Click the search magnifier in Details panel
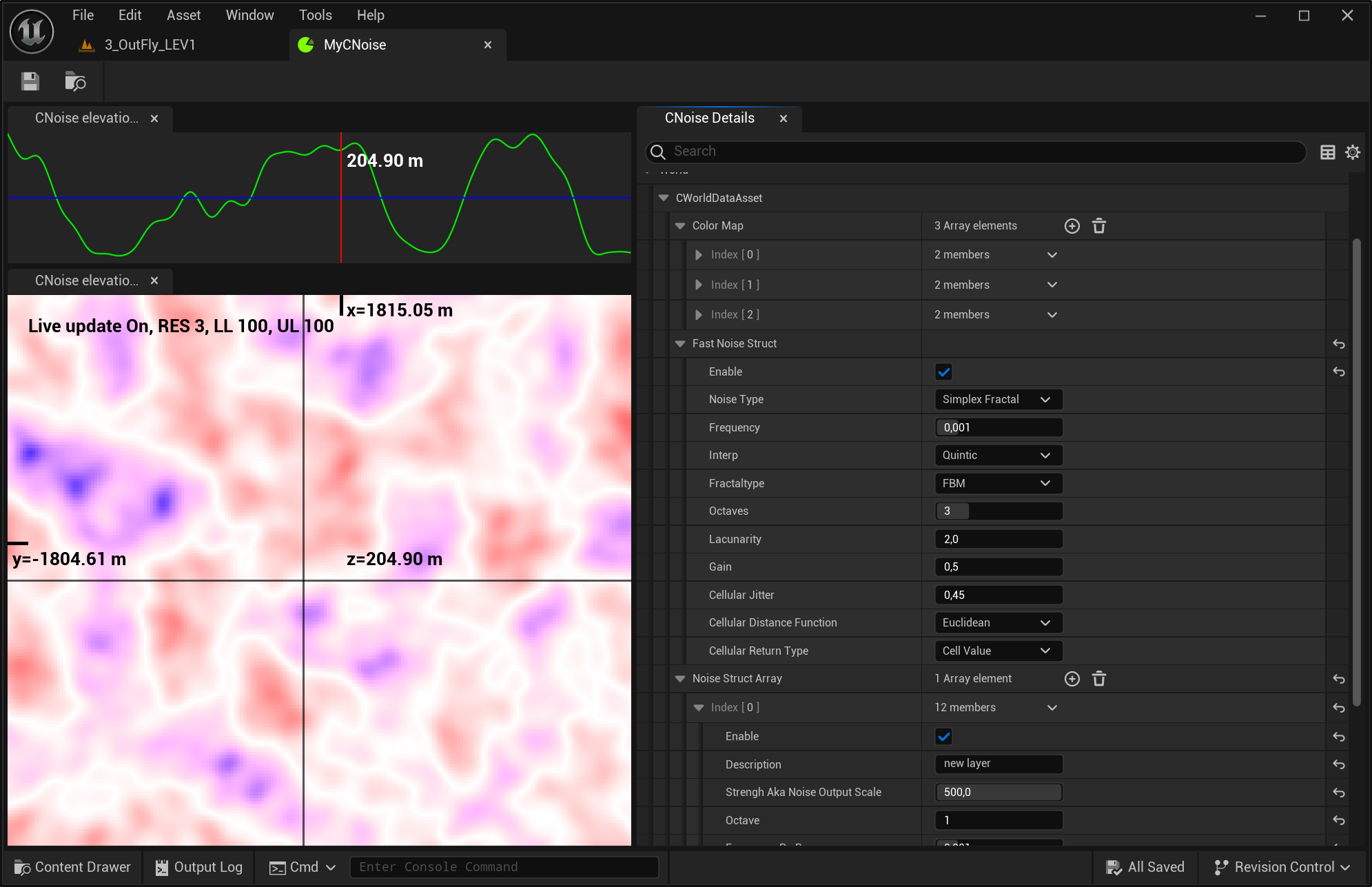The height and width of the screenshot is (887, 1372). pyautogui.click(x=658, y=152)
